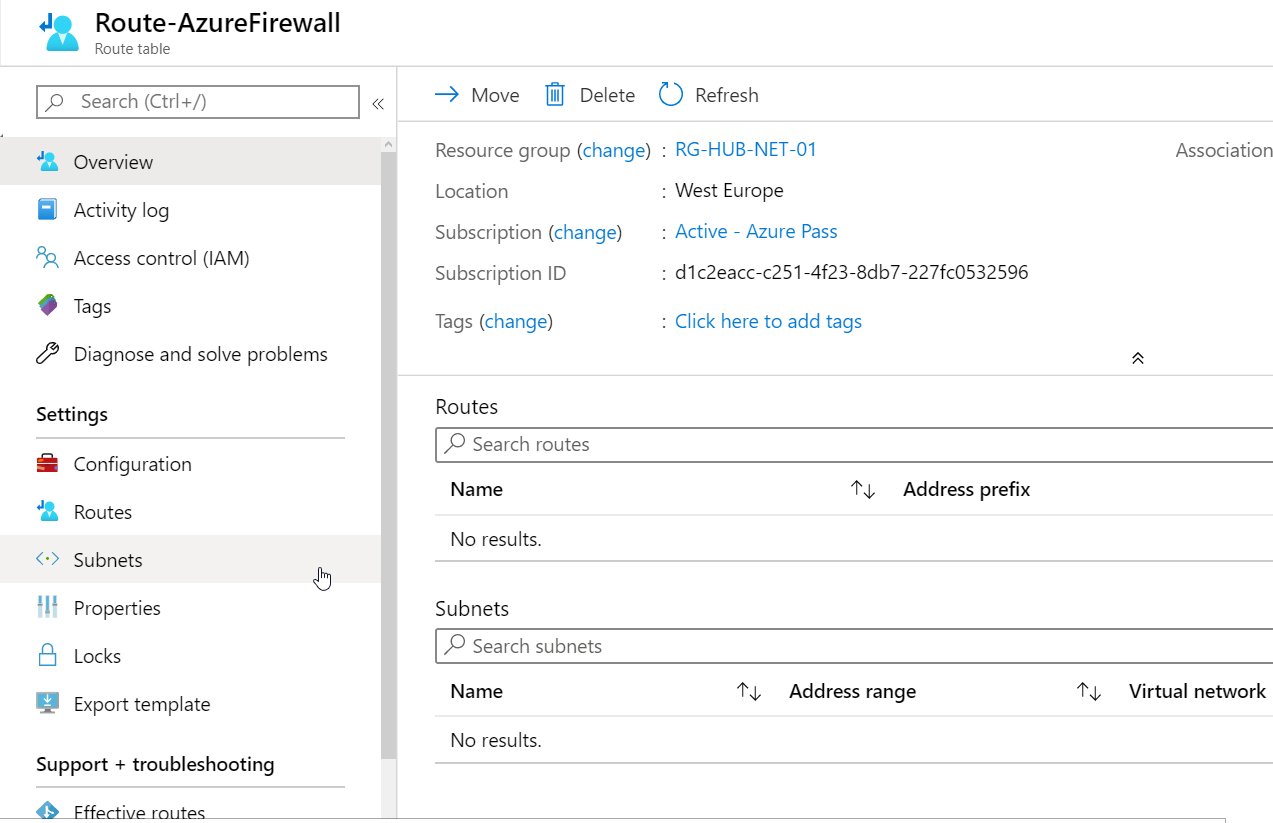Select Export template entry
Viewport: 1273px width, 823px height.
(x=190, y=703)
